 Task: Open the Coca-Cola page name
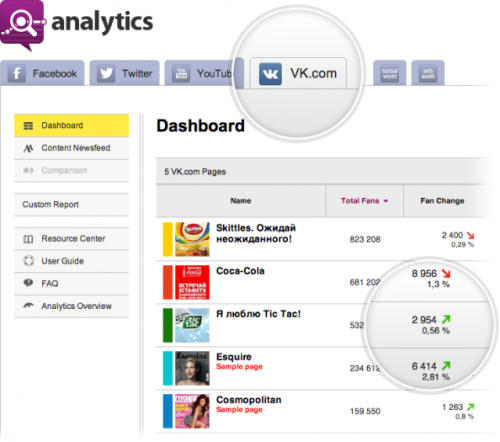[x=240, y=271]
